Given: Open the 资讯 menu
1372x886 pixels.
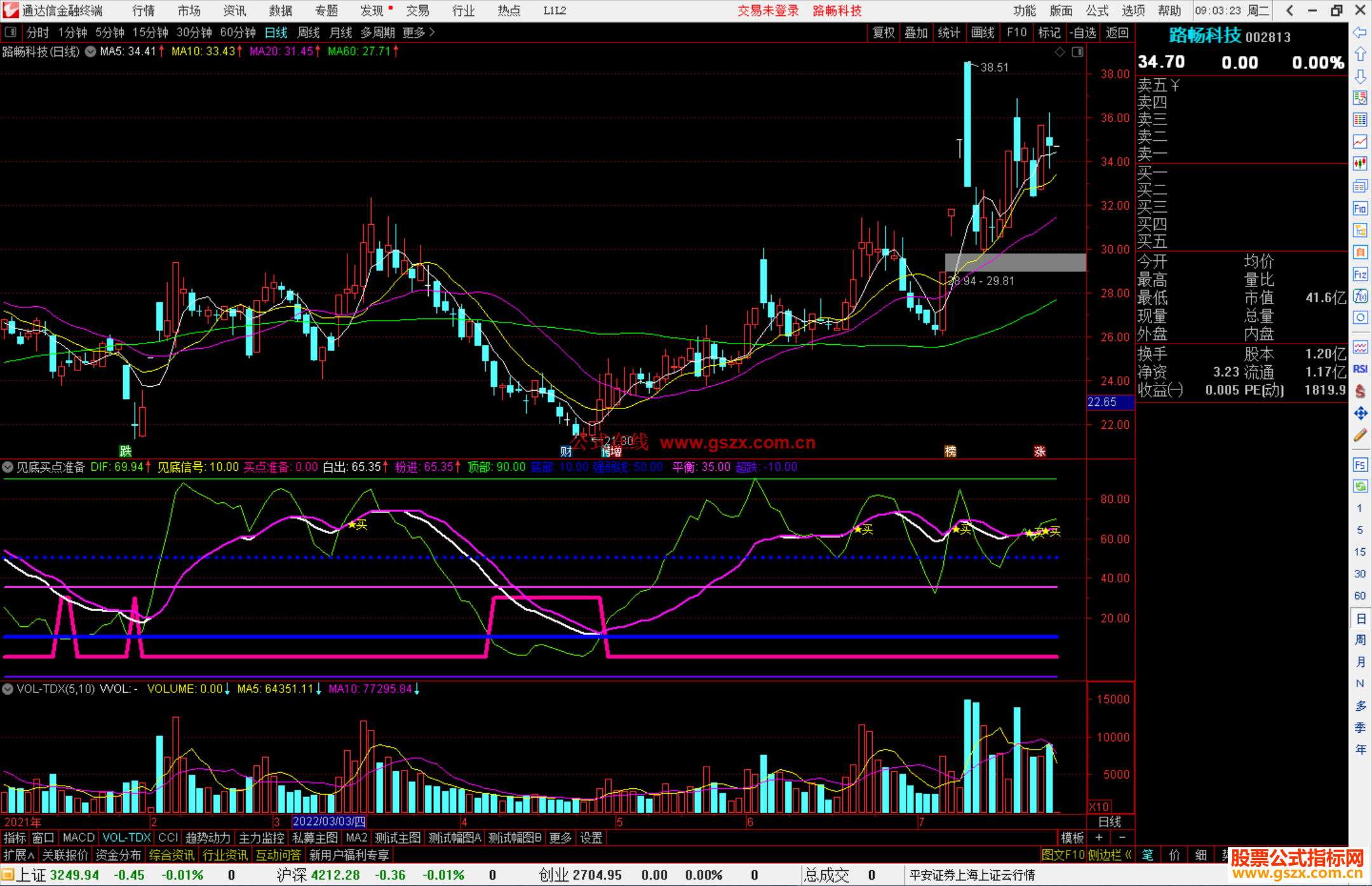Looking at the screenshot, I should (234, 10).
